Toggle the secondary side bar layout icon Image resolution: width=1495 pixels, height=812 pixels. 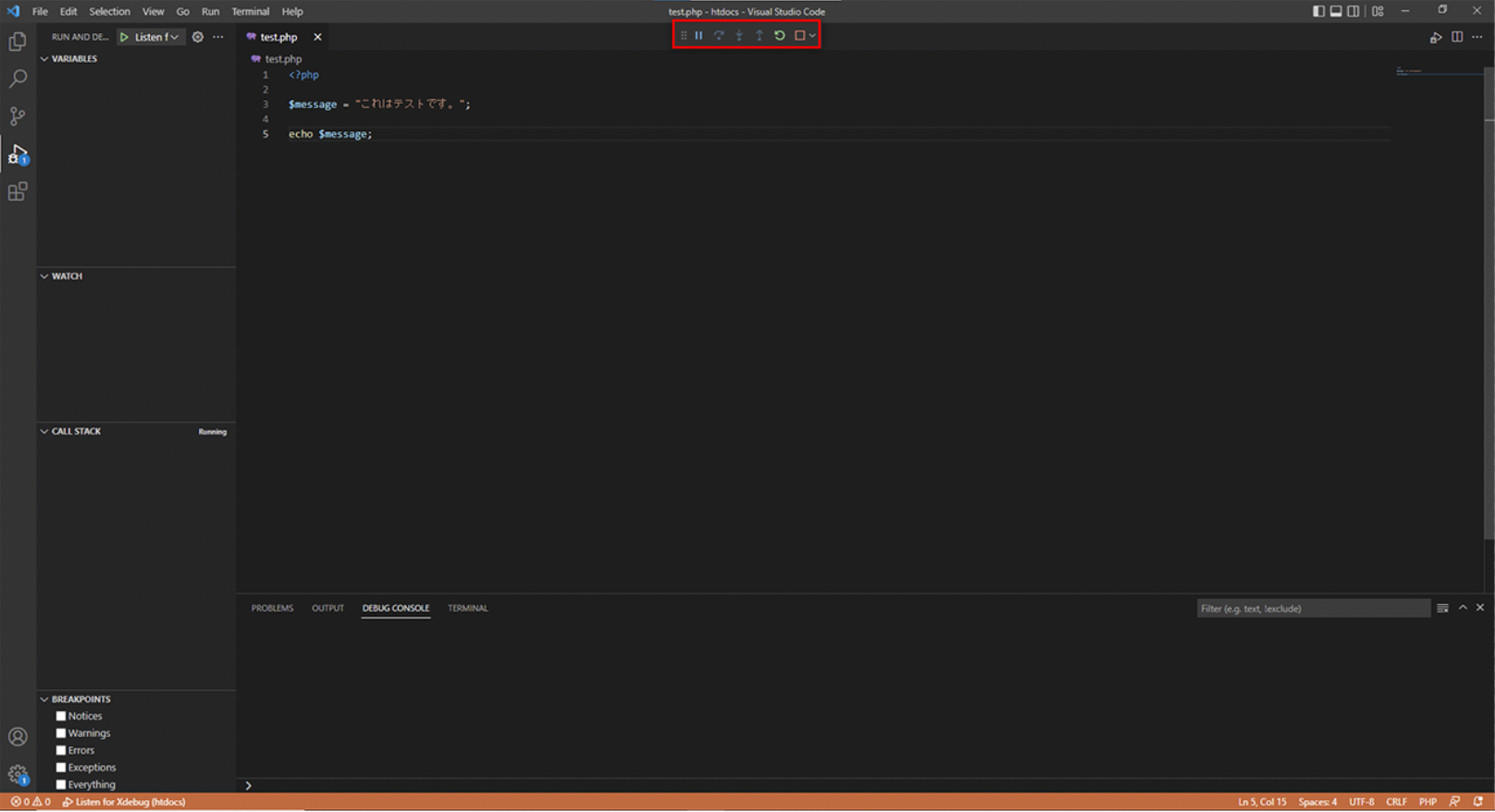tap(1353, 11)
